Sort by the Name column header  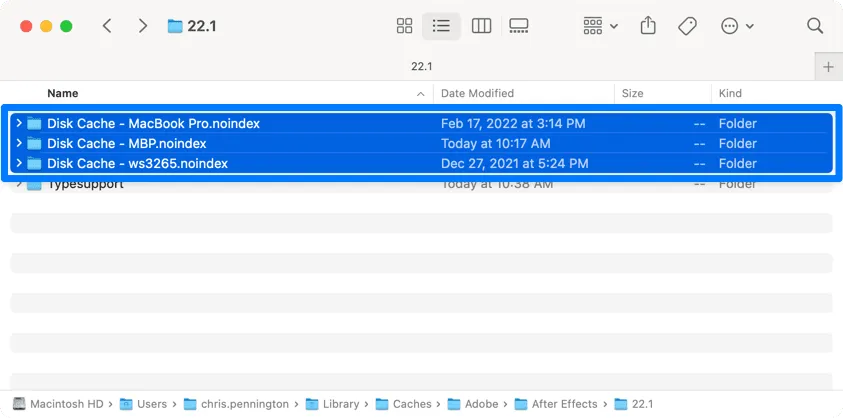[x=62, y=93]
